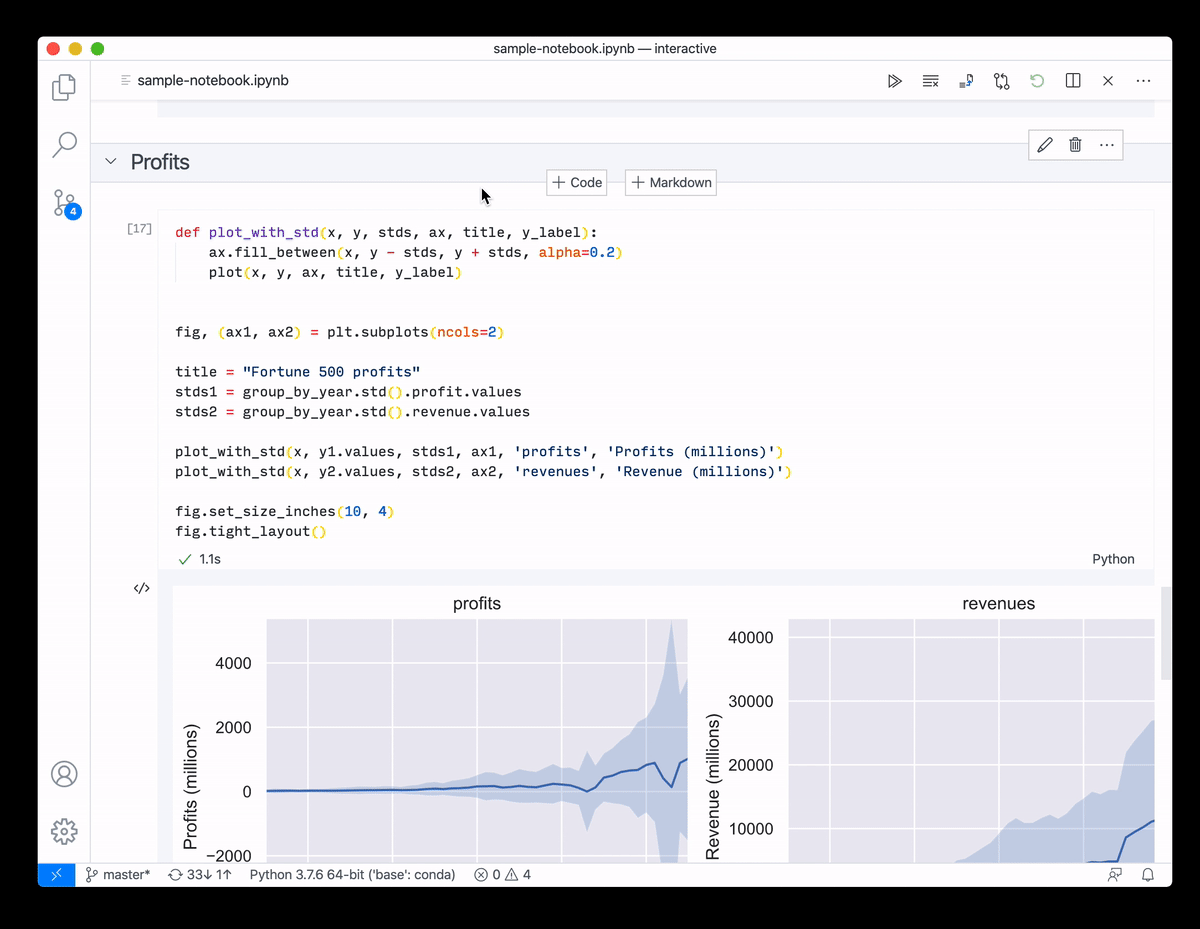The width and height of the screenshot is (1200, 929).
Task: Run all notebook cells
Action: (895, 81)
